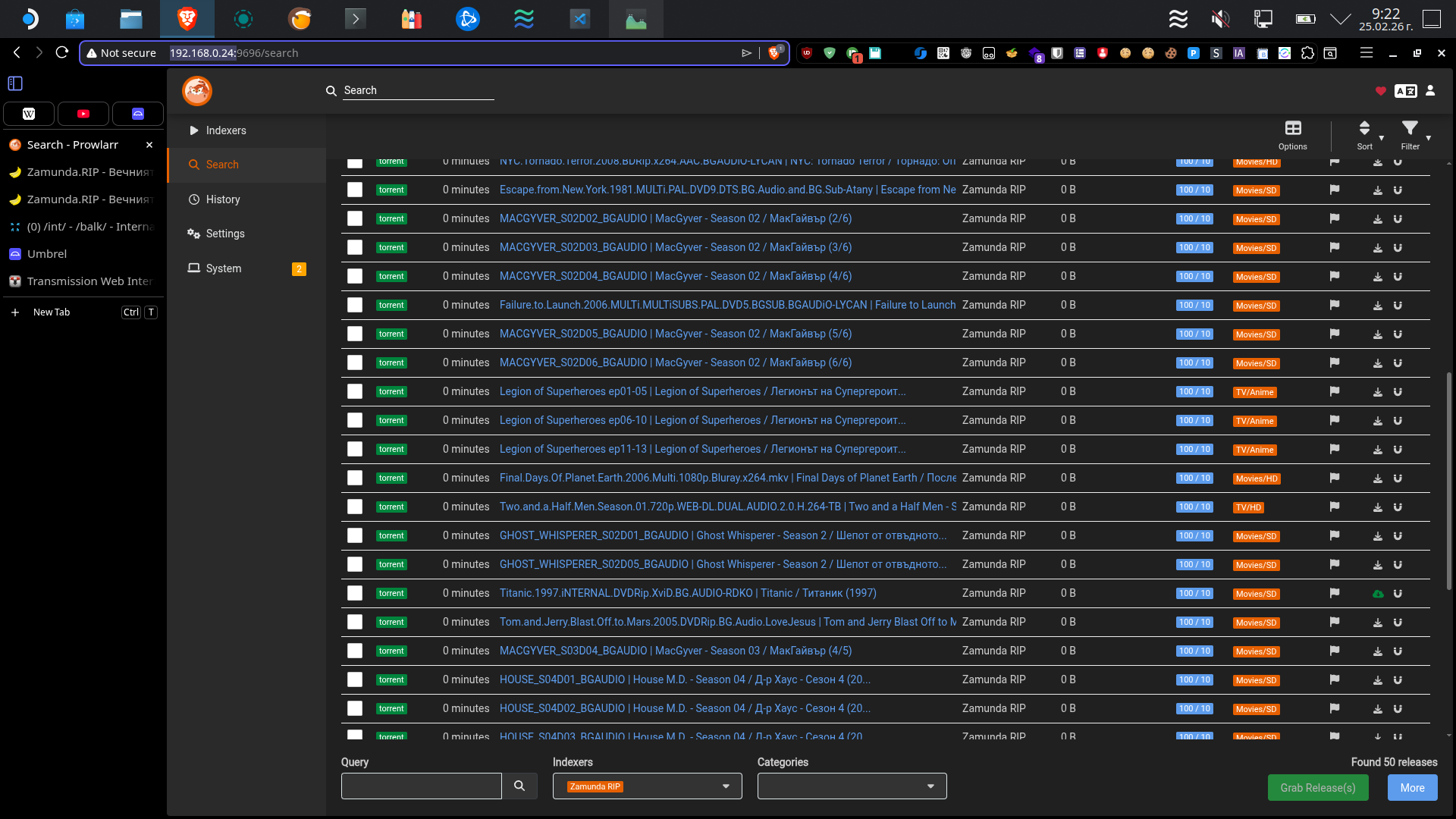Click the download icon for the Titanic row
This screenshot has width=1456, height=819.
(x=1378, y=594)
